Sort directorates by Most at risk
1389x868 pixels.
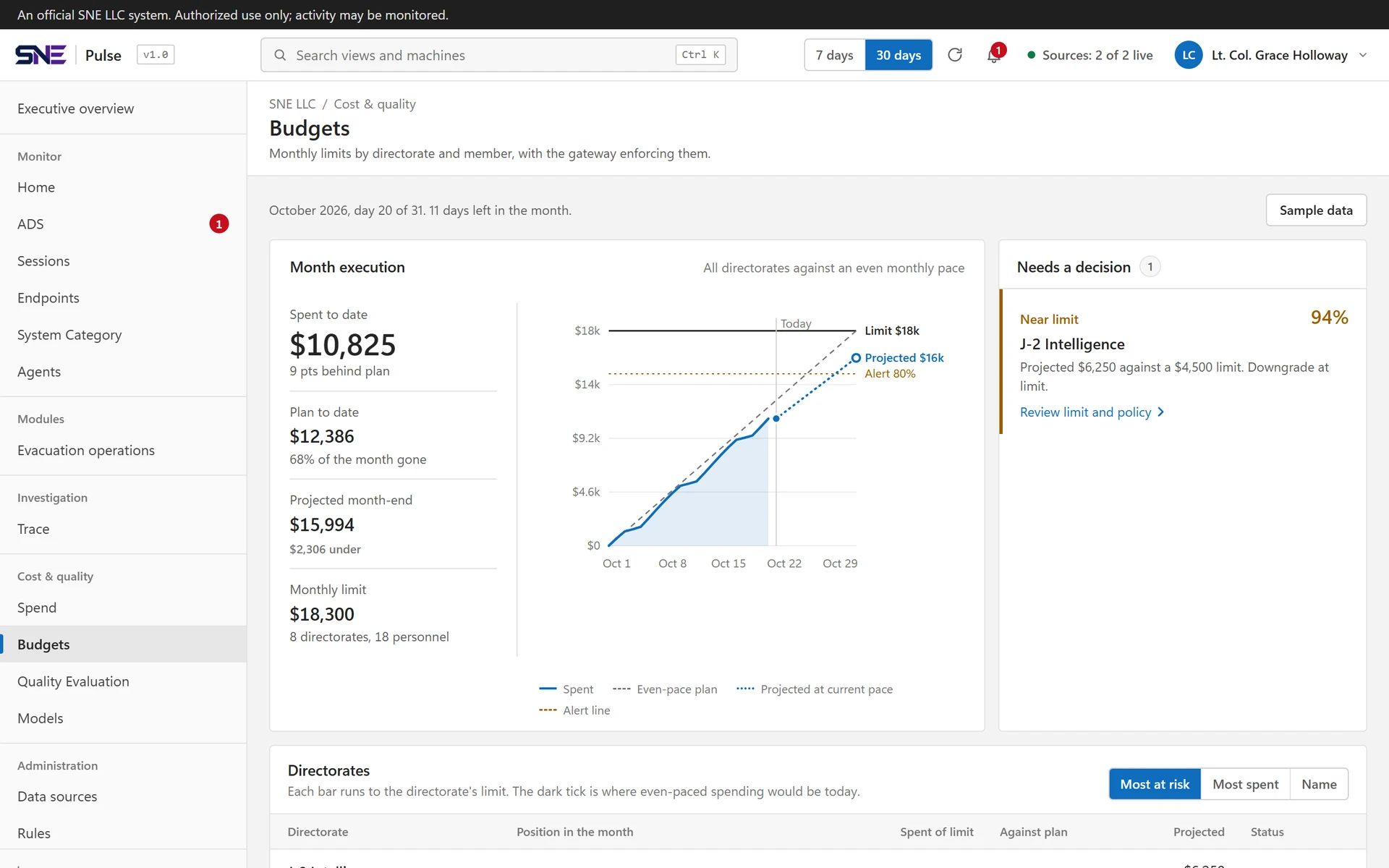(x=1155, y=784)
